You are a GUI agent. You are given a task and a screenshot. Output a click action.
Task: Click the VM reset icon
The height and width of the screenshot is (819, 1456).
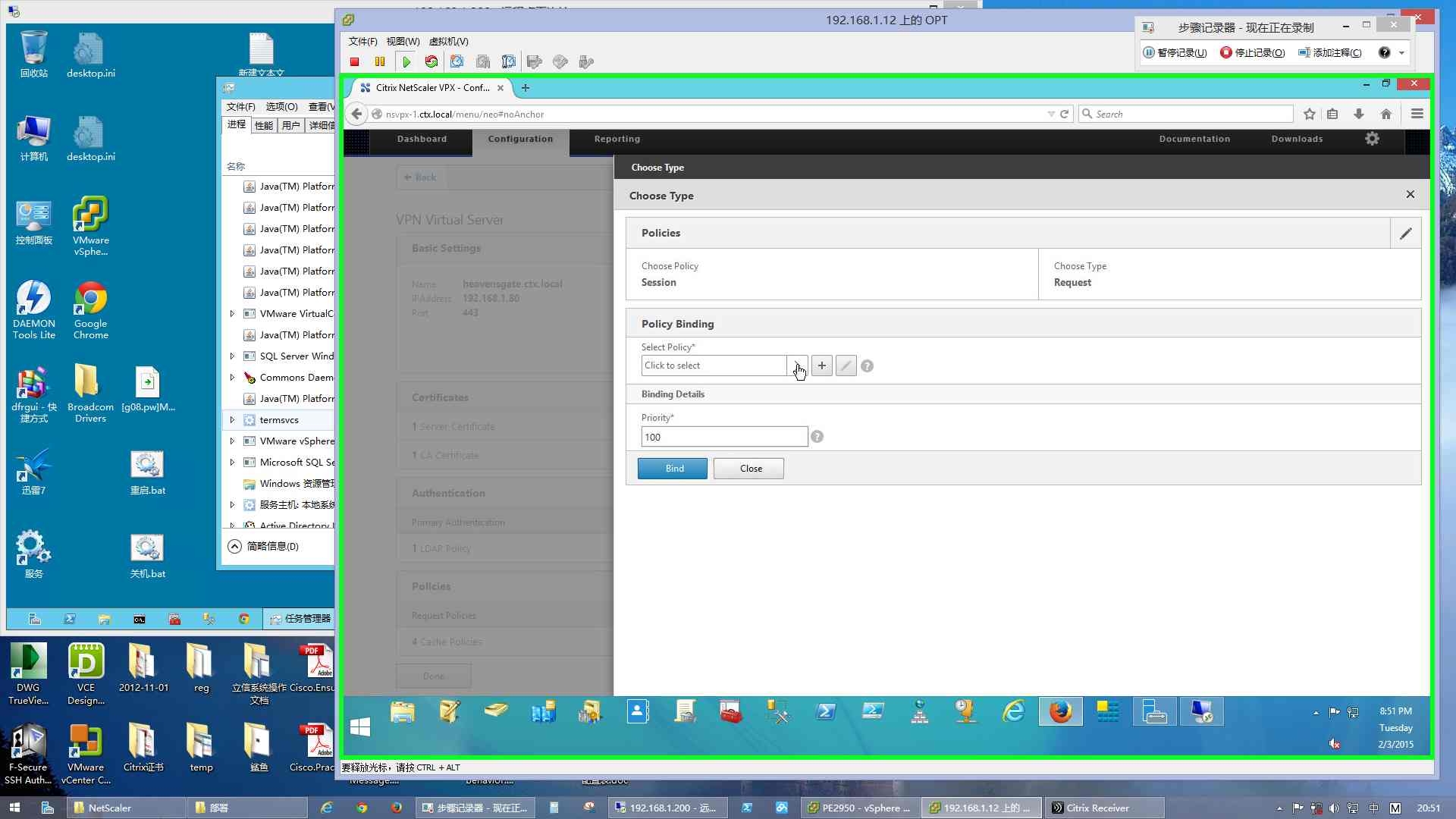coord(431,62)
